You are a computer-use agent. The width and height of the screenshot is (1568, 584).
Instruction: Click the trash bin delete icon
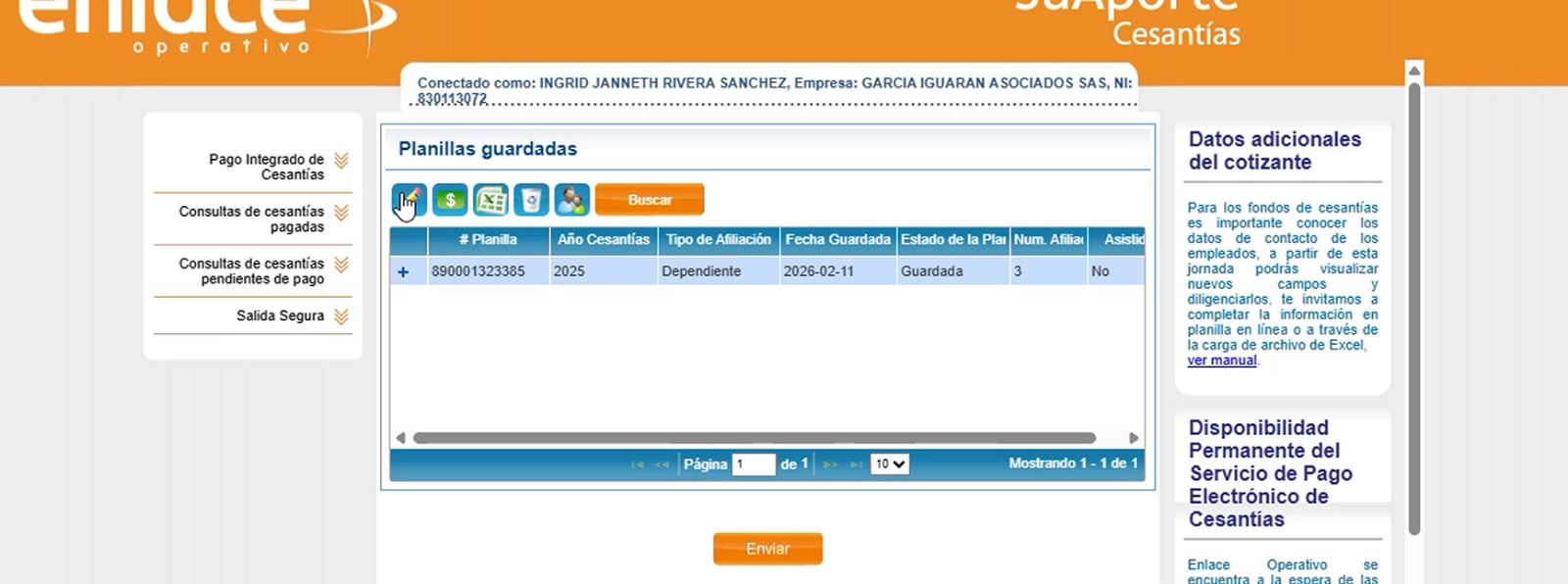[531, 200]
